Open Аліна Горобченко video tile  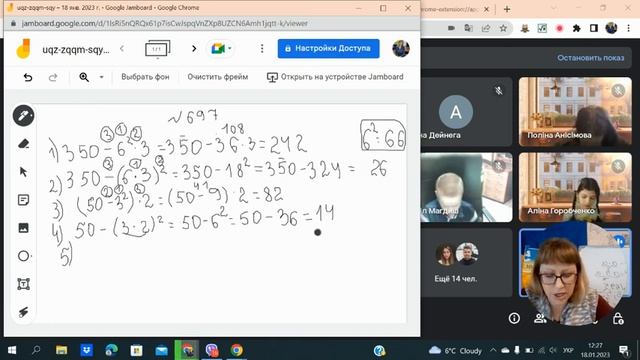(x=575, y=187)
